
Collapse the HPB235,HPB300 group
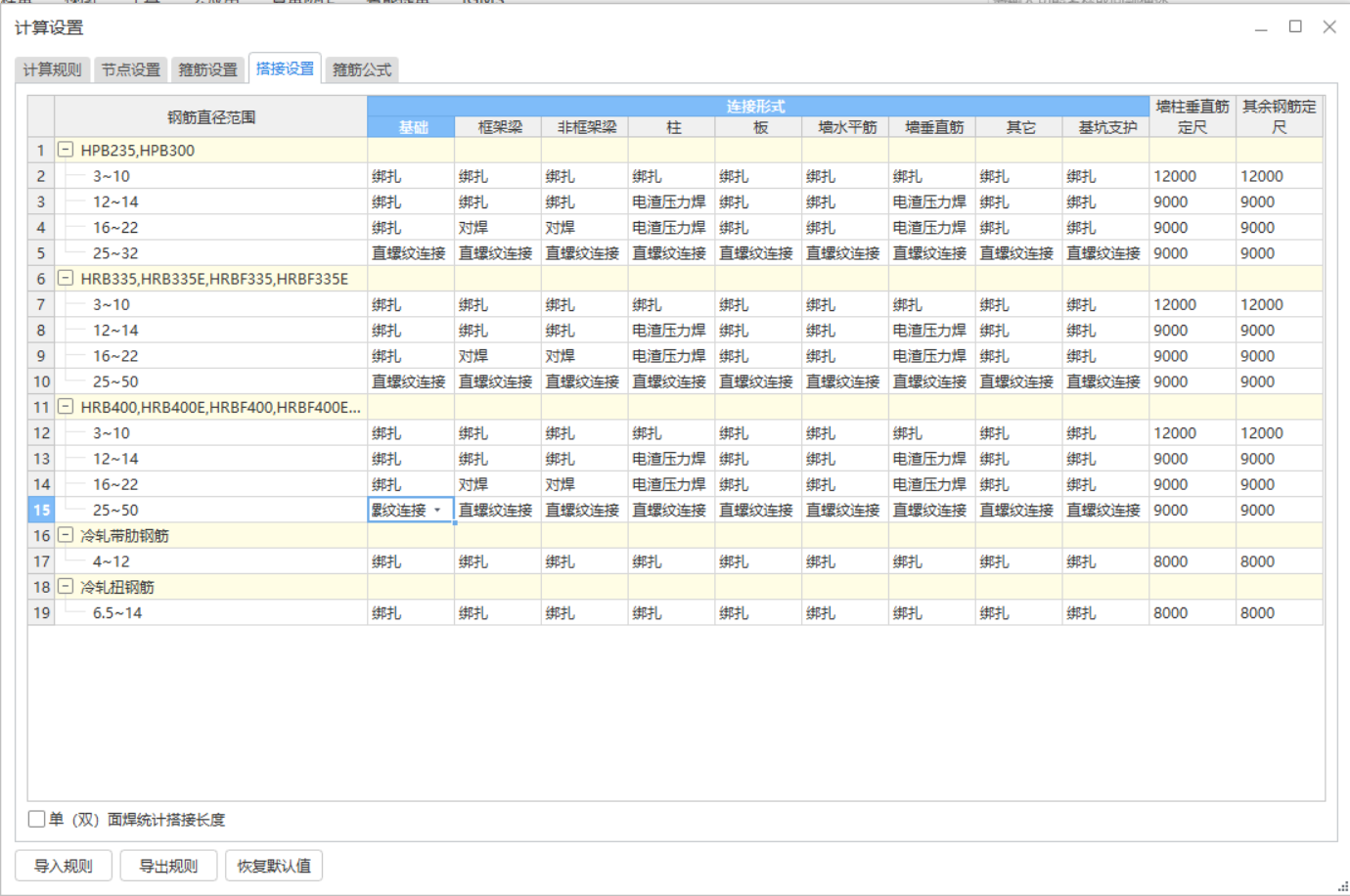pos(66,150)
